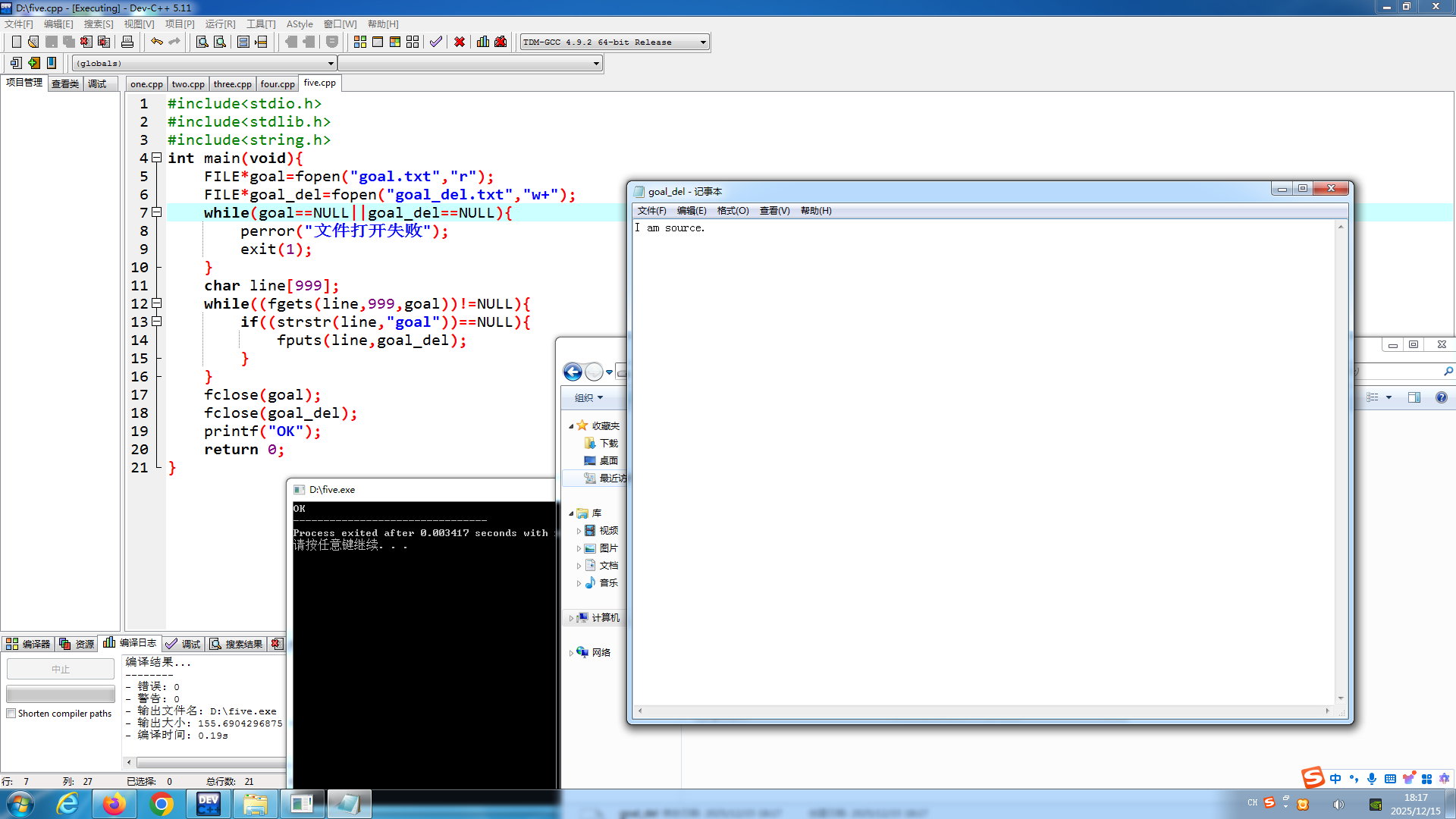Image resolution: width=1456 pixels, height=819 pixels.
Task: Click Notepad's vertical scrollbar track
Action: (1340, 455)
